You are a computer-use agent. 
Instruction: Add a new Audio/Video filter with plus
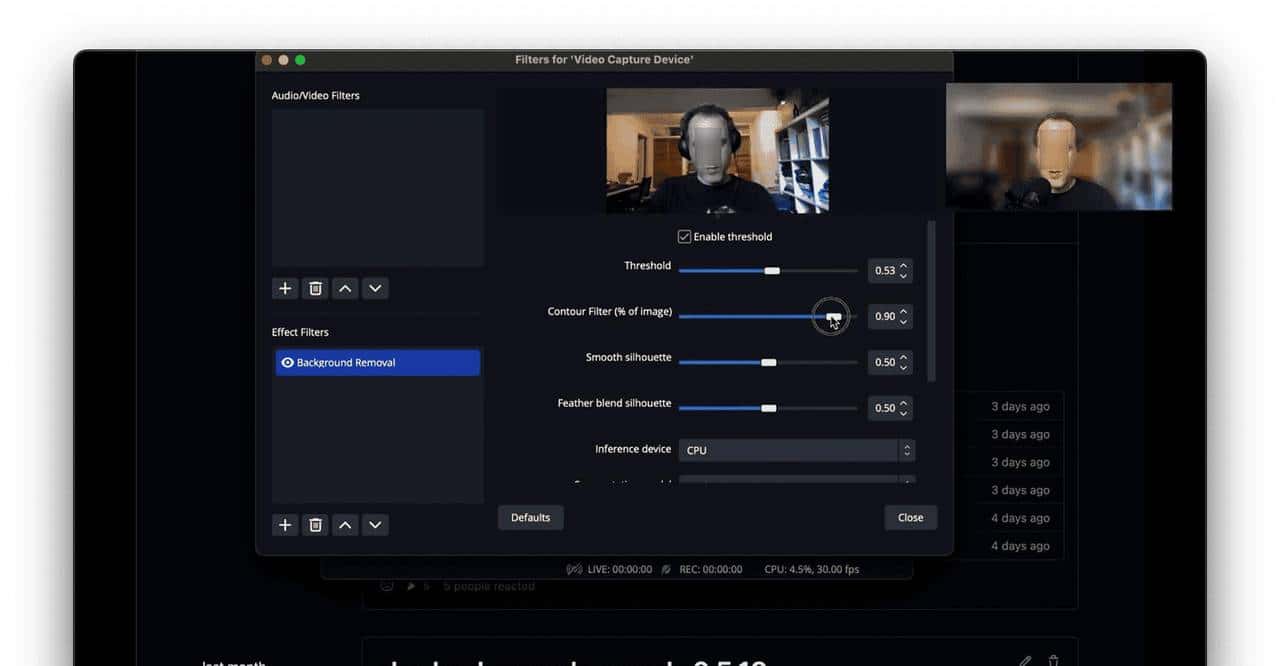coord(285,288)
